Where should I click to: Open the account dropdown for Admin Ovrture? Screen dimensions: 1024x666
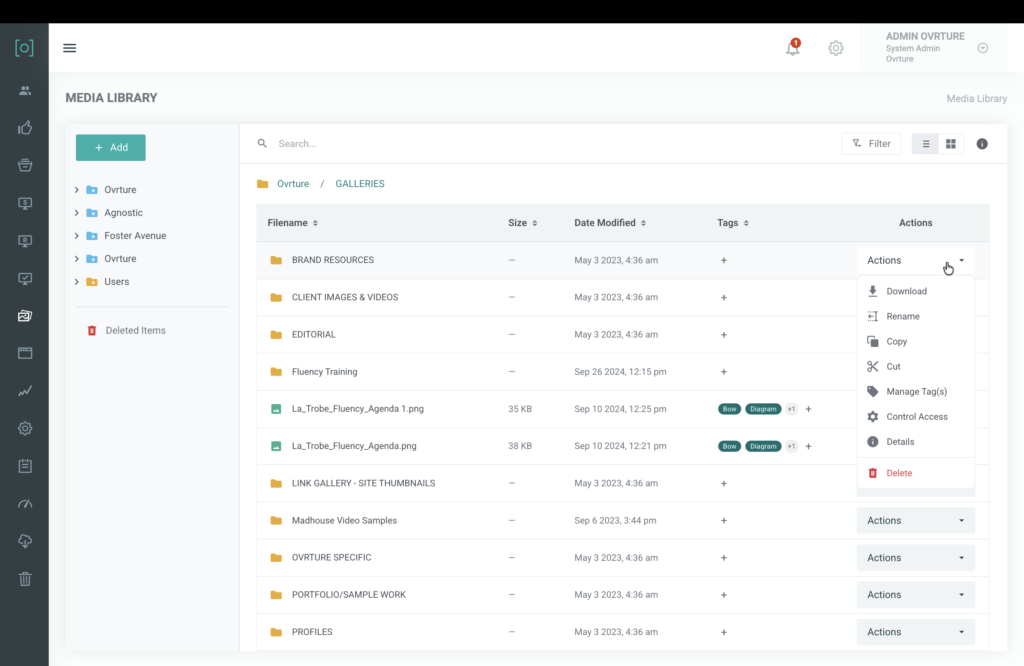982,47
